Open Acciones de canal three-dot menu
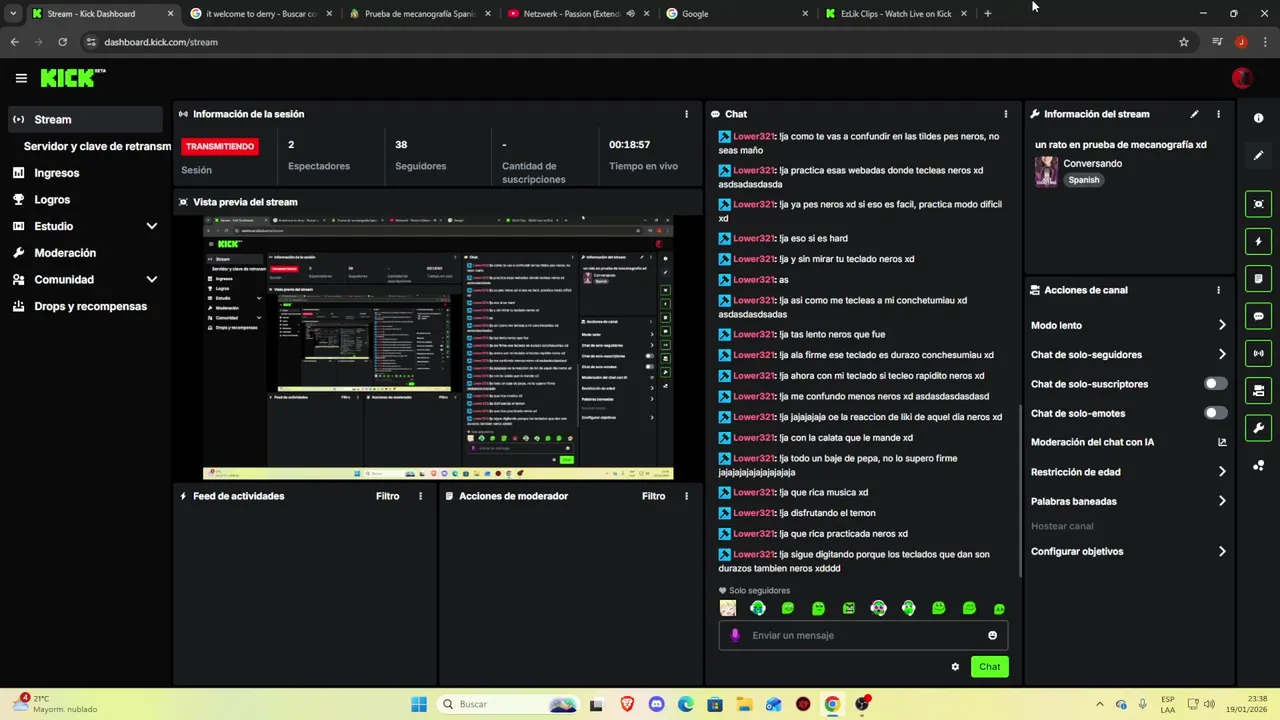This screenshot has height=720, width=1280. [x=1218, y=290]
